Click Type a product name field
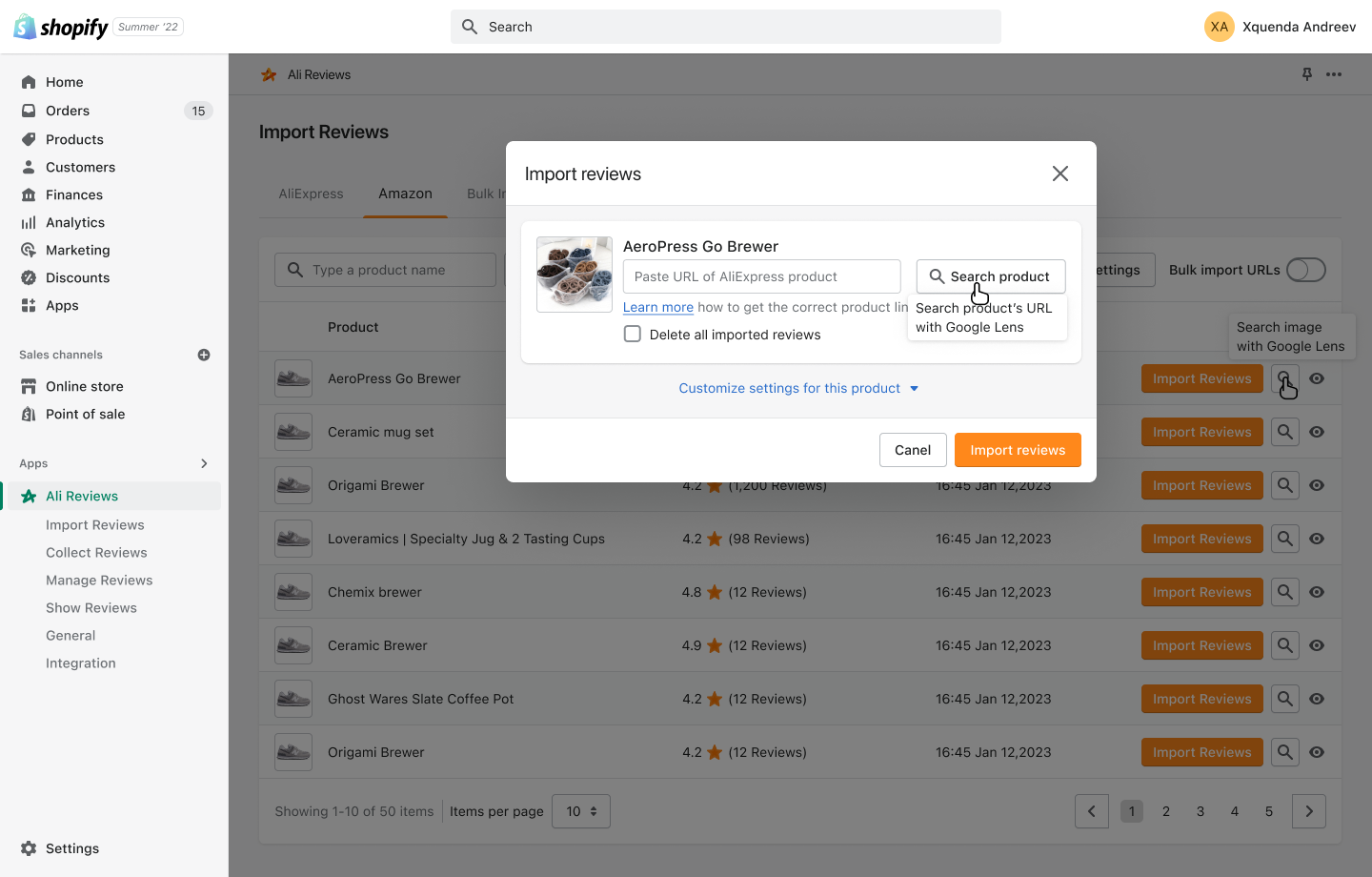This screenshot has height=877, width=1372. tap(386, 270)
